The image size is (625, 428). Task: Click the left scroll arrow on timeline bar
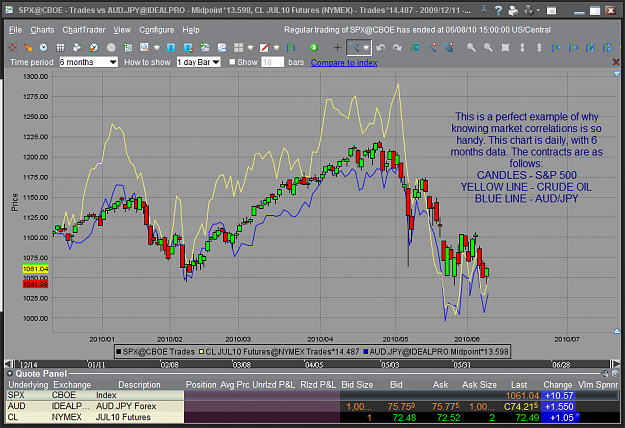click(x=7, y=364)
